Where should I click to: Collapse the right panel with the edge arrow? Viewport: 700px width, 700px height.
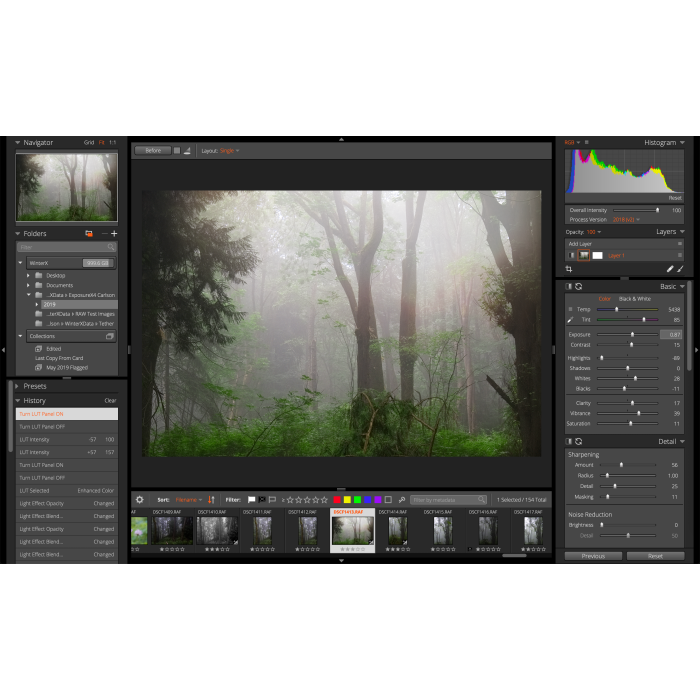coord(696,350)
